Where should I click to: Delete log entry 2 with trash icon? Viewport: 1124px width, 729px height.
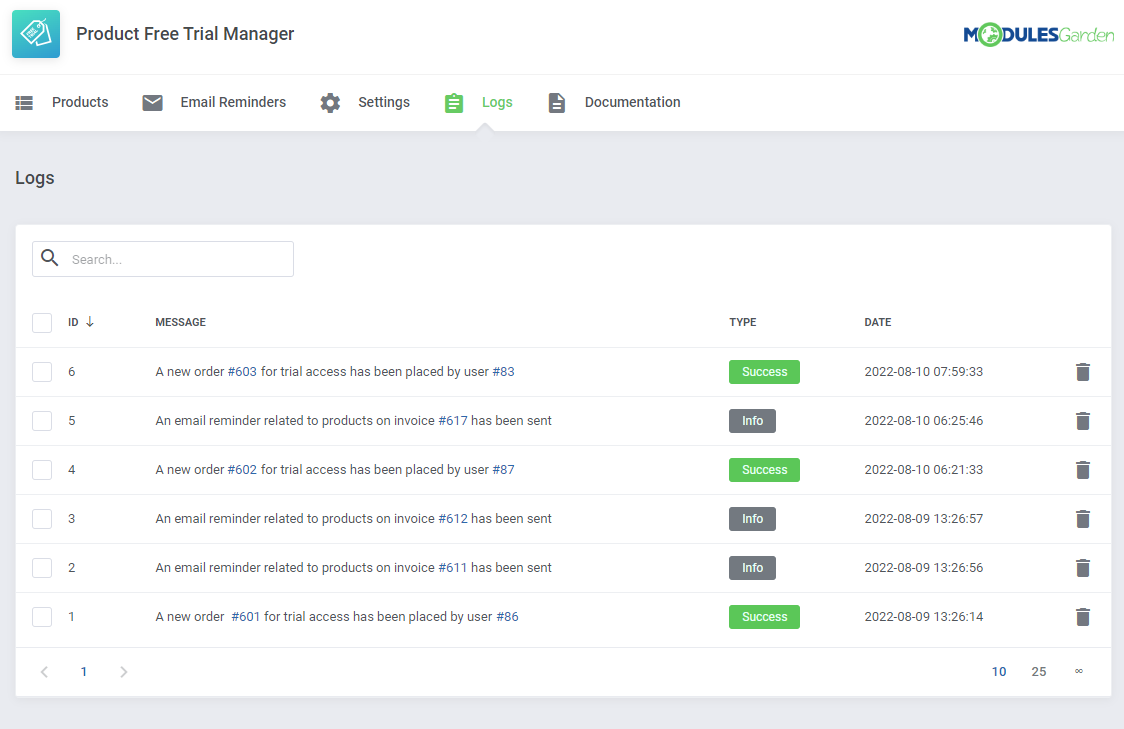(x=1082, y=568)
